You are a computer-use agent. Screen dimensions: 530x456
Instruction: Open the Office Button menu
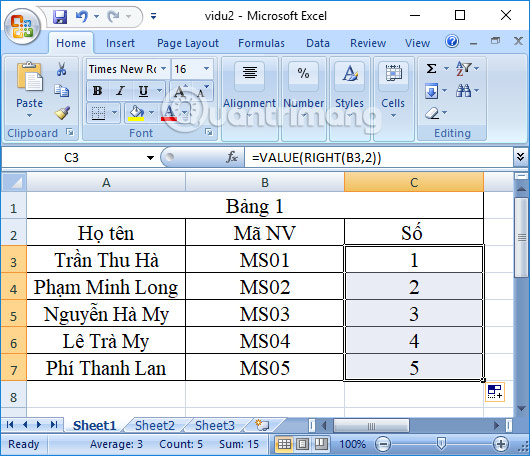click(x=22, y=27)
